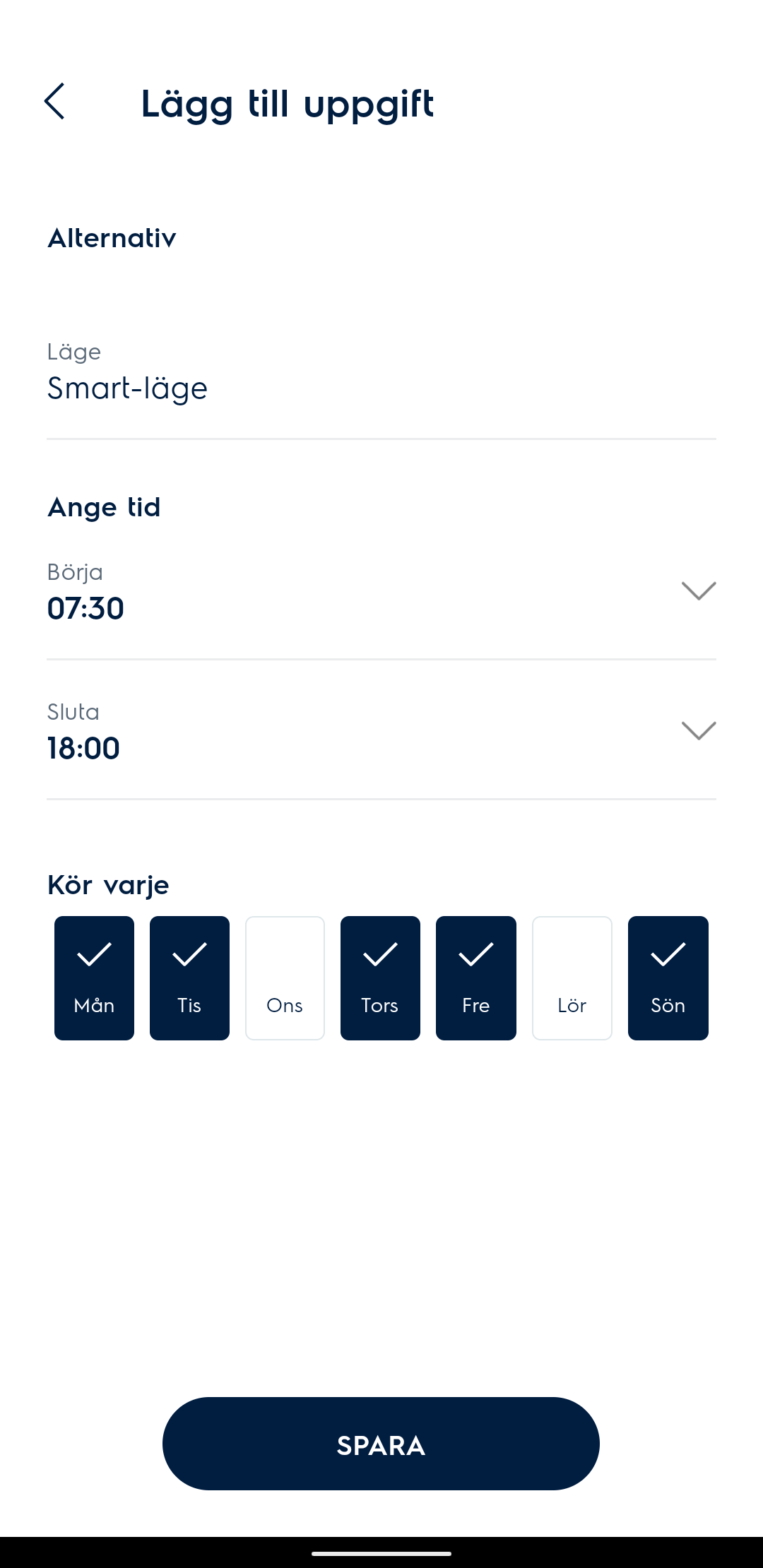The width and height of the screenshot is (763, 1568).
Task: Select the Ange tid section heading
Action: (x=104, y=507)
